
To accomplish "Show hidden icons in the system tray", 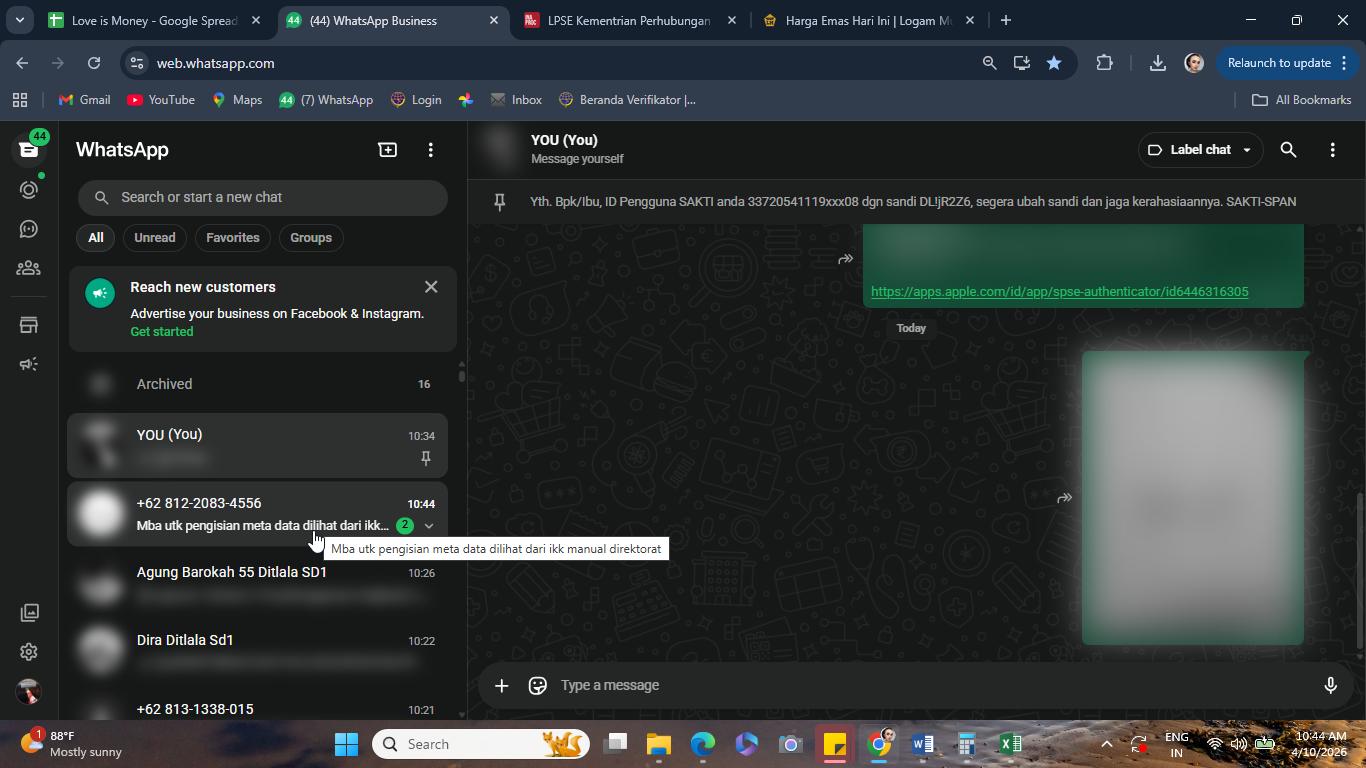I will pos(1106,744).
